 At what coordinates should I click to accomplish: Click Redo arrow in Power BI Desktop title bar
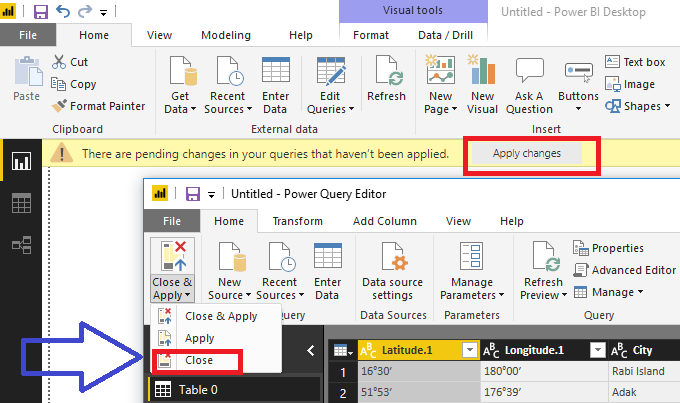85,12
